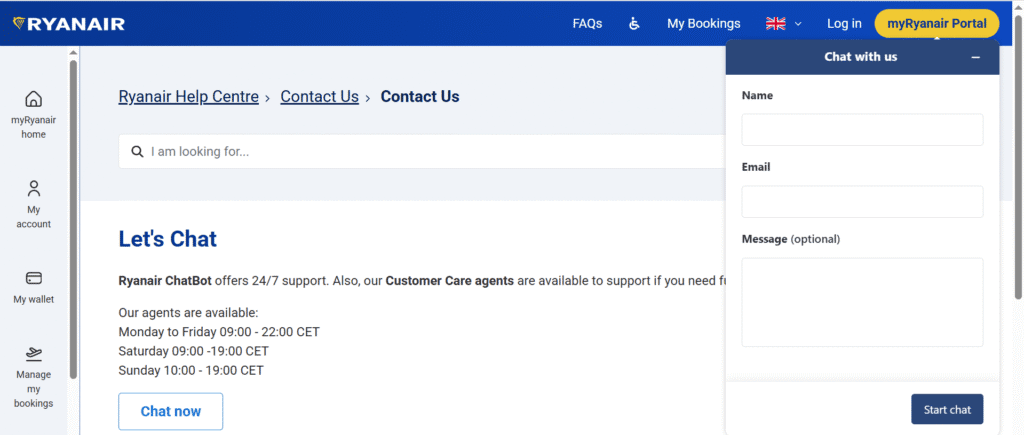Click 'Our agents are available:' text

pyautogui.click(x=188, y=313)
